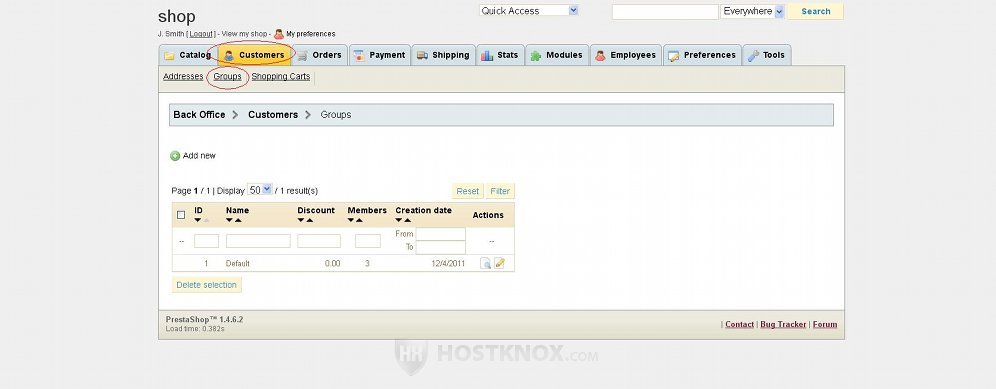Open the Quick Access dropdown

[x=528, y=11]
